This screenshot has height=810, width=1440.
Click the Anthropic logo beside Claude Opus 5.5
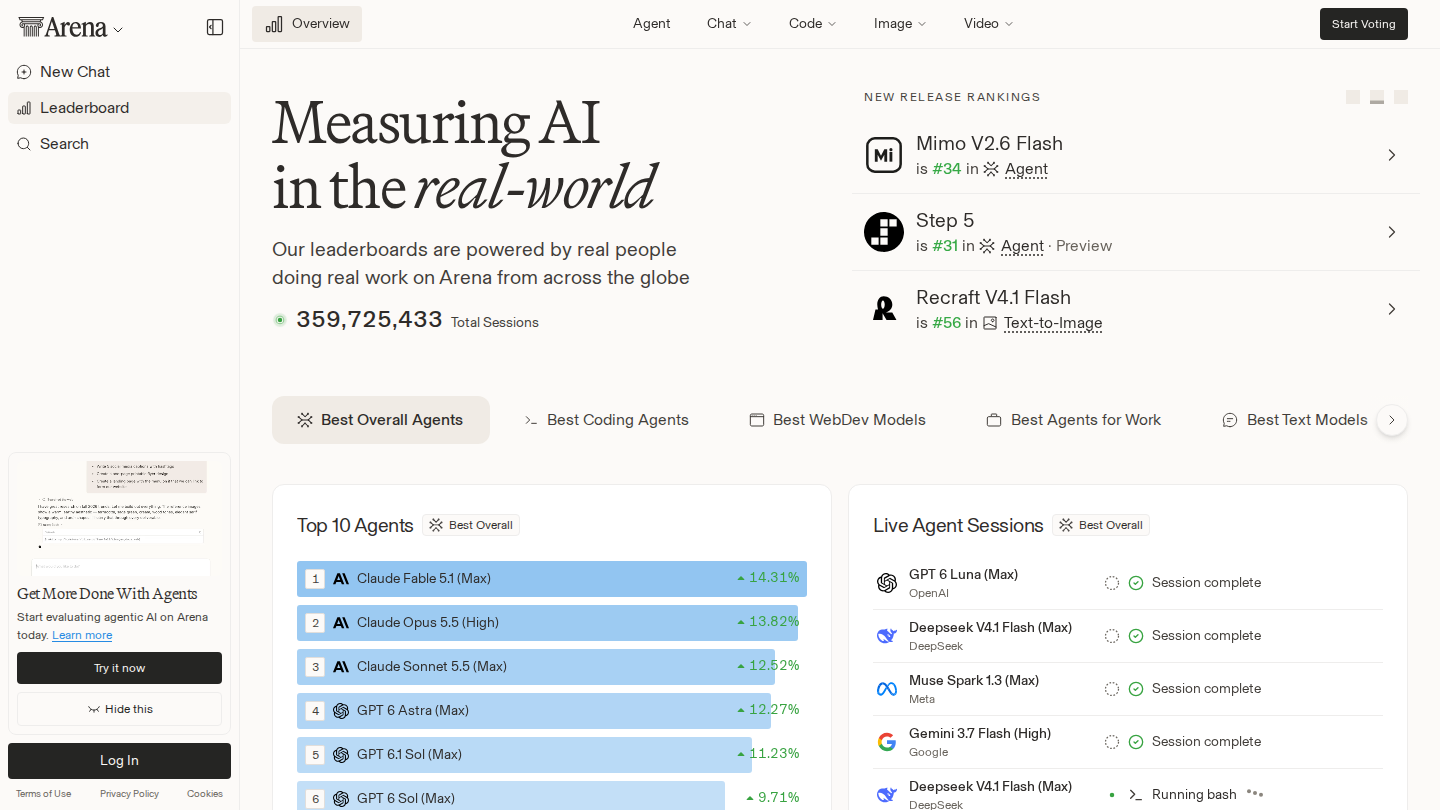pos(341,622)
